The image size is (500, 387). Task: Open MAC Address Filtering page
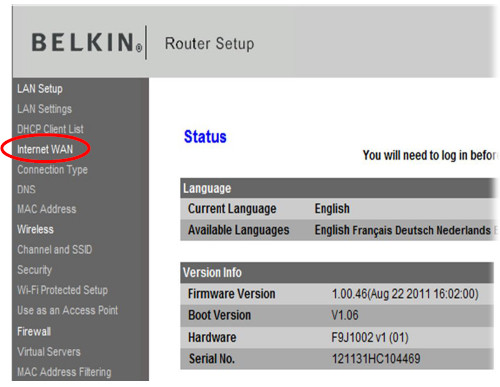tap(64, 372)
